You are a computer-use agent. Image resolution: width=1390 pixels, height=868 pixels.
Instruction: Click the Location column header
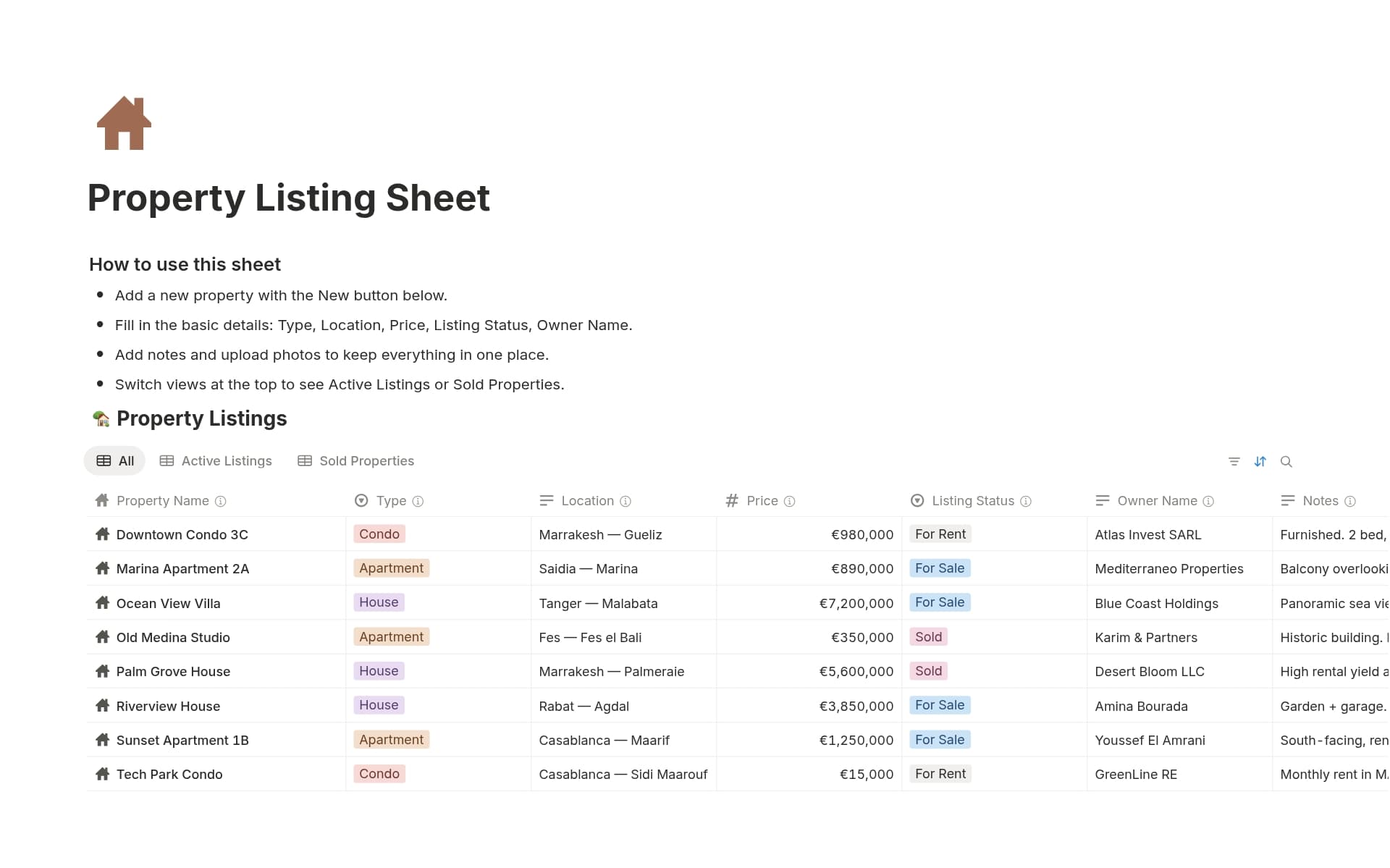(587, 500)
